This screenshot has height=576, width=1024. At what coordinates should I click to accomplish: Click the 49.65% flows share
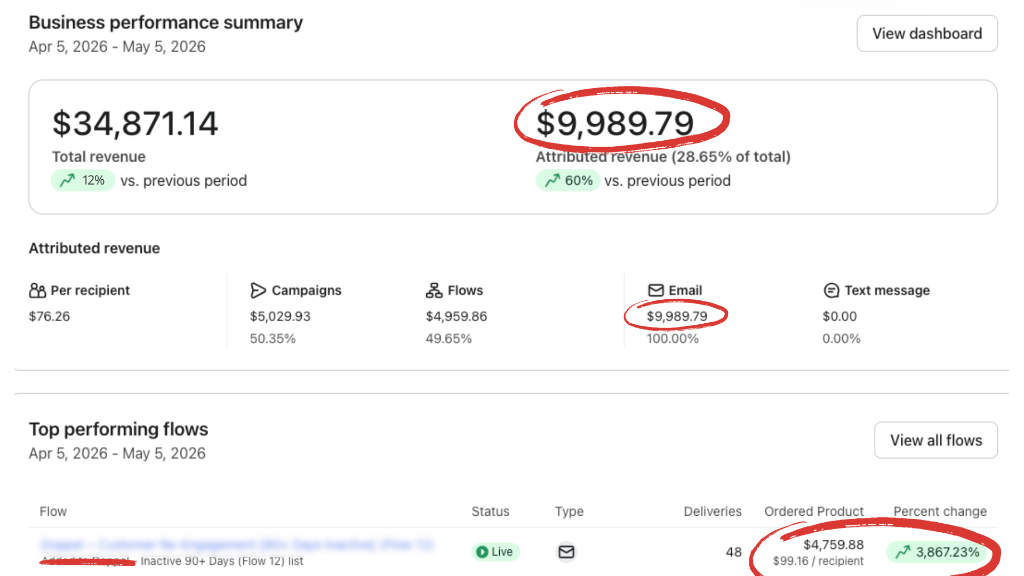tap(449, 338)
